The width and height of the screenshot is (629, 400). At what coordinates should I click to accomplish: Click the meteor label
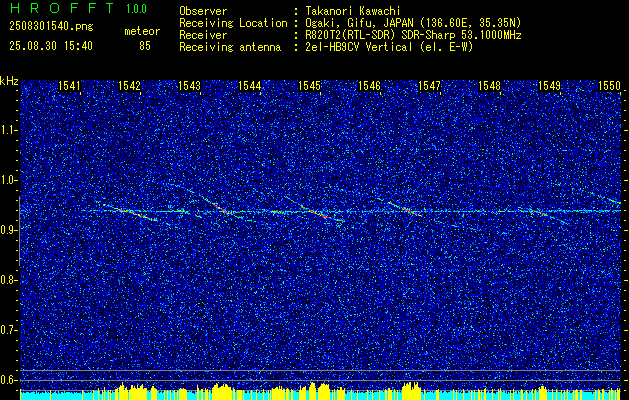142,31
